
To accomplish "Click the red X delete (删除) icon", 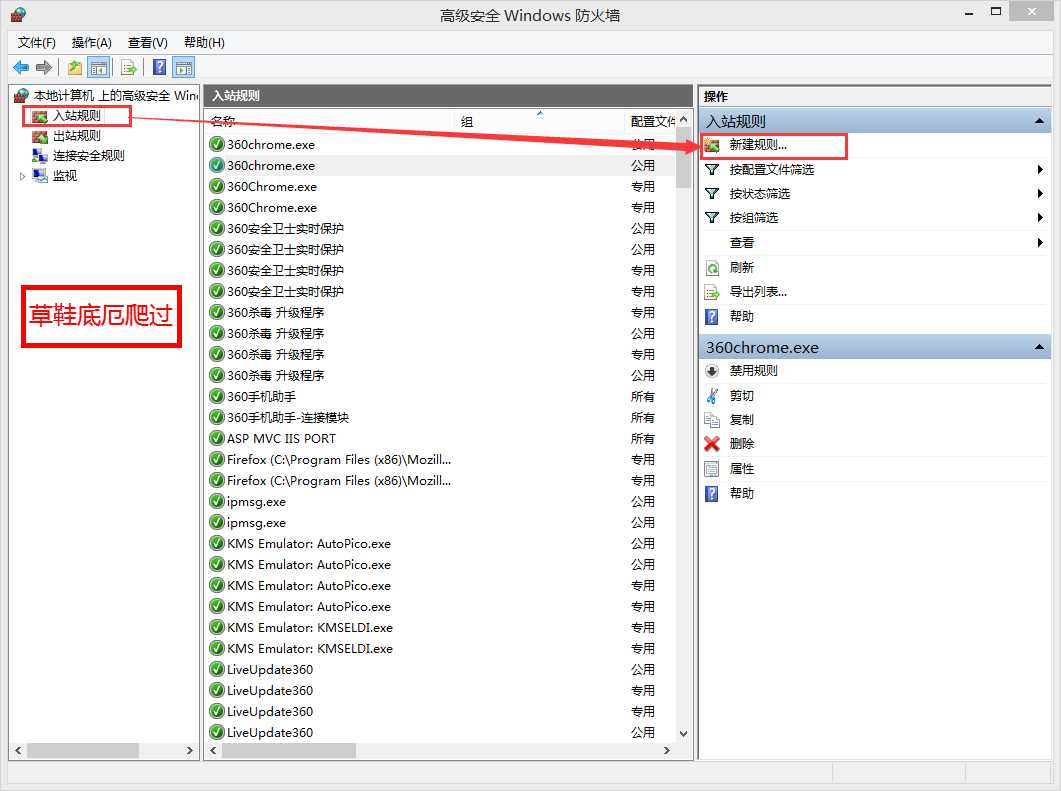I will point(712,444).
